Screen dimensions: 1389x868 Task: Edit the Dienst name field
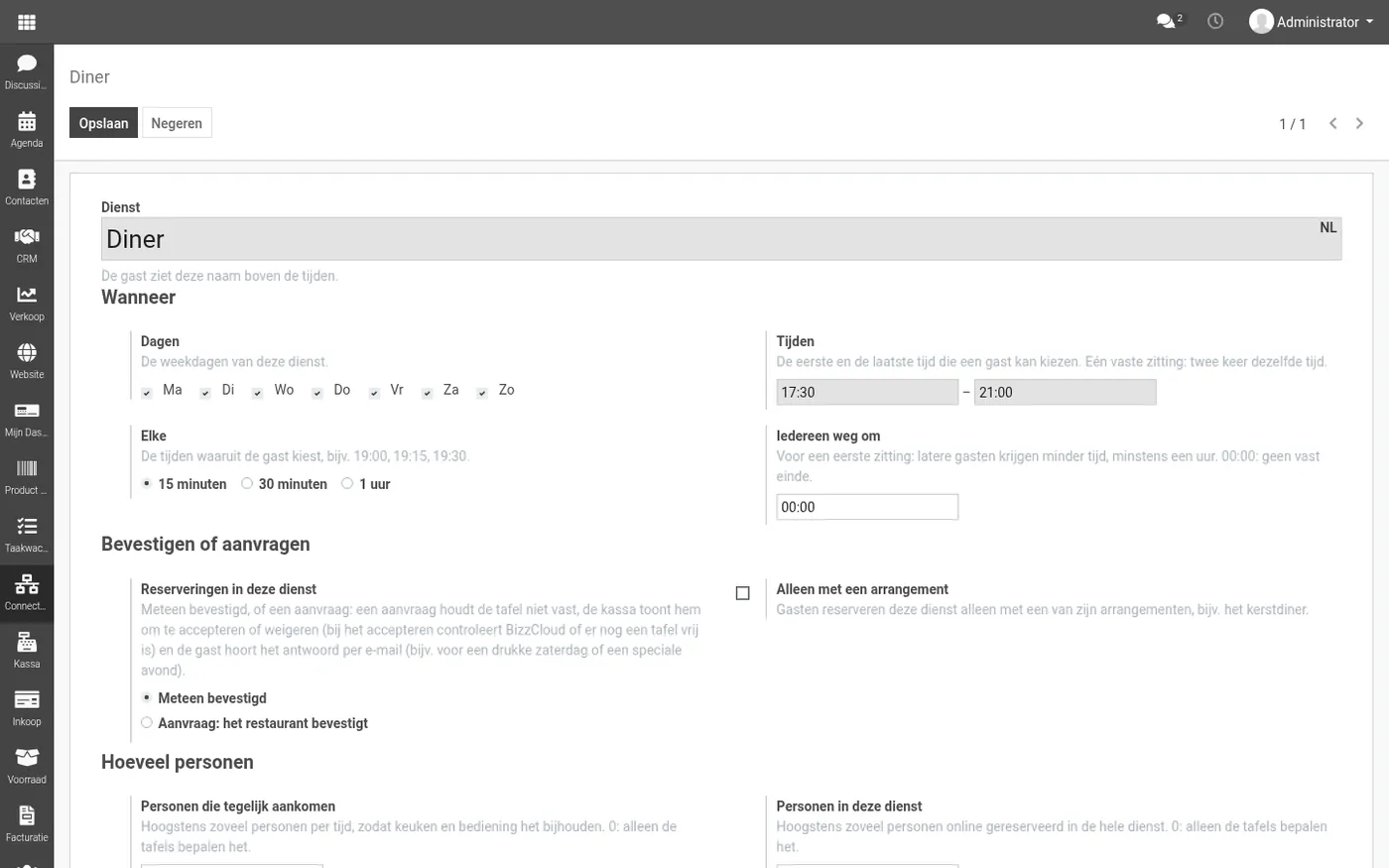pyautogui.click(x=721, y=239)
